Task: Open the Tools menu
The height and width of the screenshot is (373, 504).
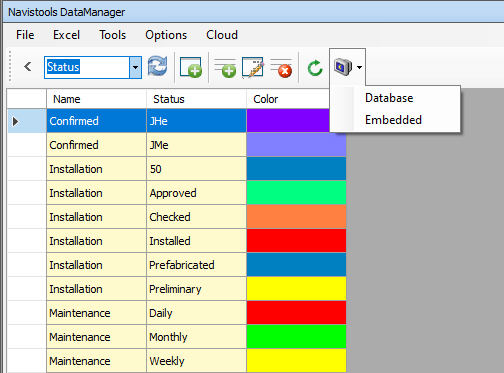Action: [x=112, y=35]
